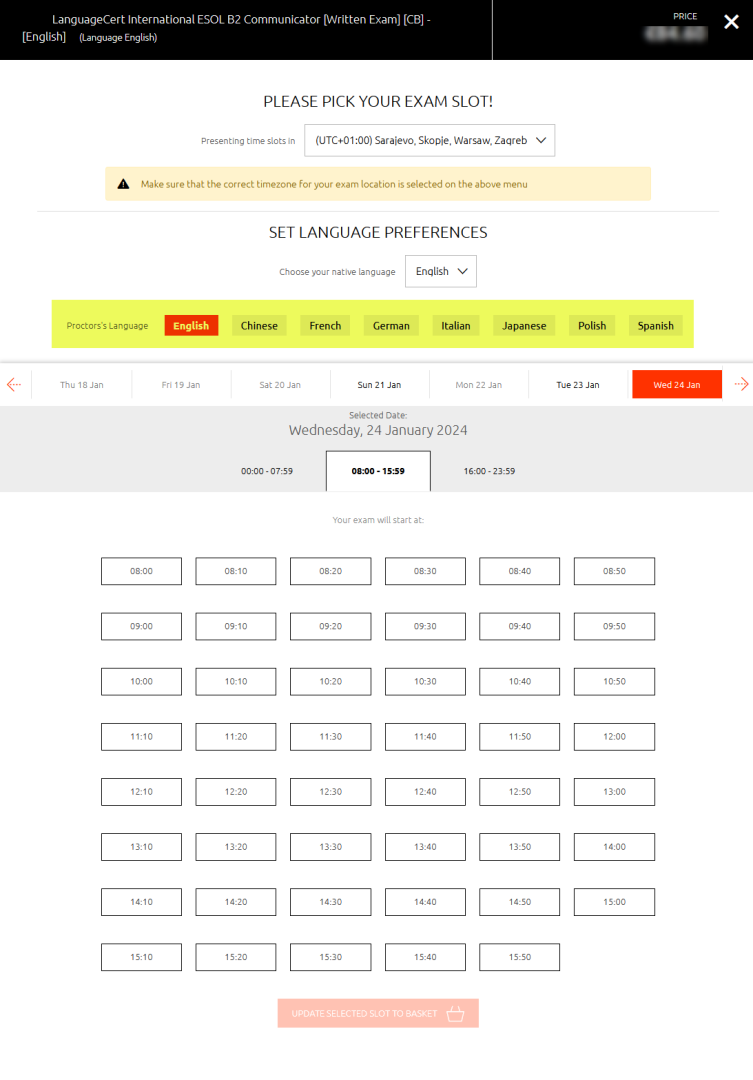Pick the 14:50 exam slot

click(x=519, y=902)
